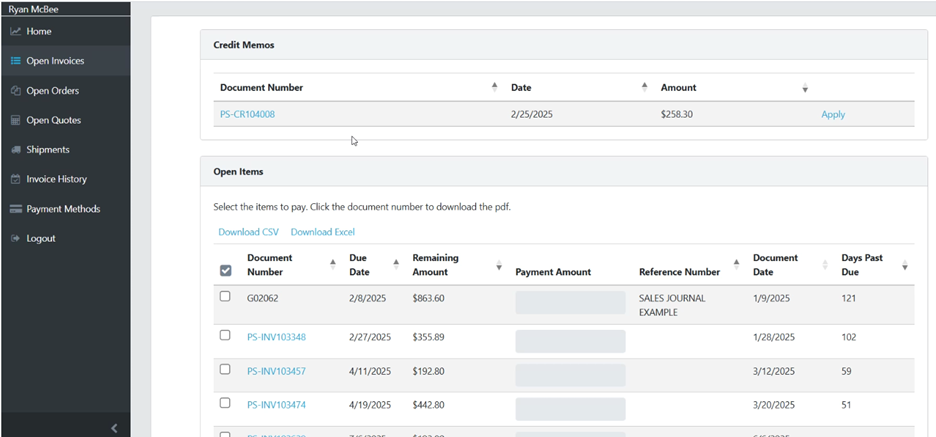Collapse the sidebar with the chevron
This screenshot has width=936, height=437.
point(115,427)
